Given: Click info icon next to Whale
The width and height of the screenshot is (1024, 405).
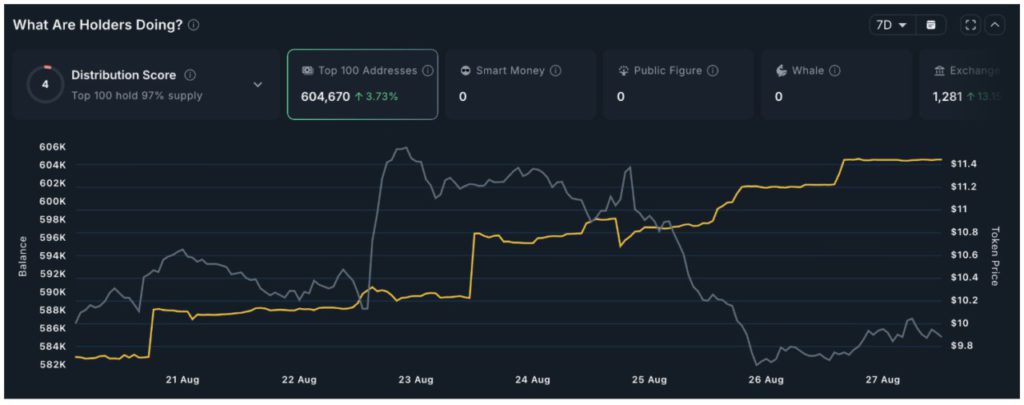Looking at the screenshot, I should point(834,71).
